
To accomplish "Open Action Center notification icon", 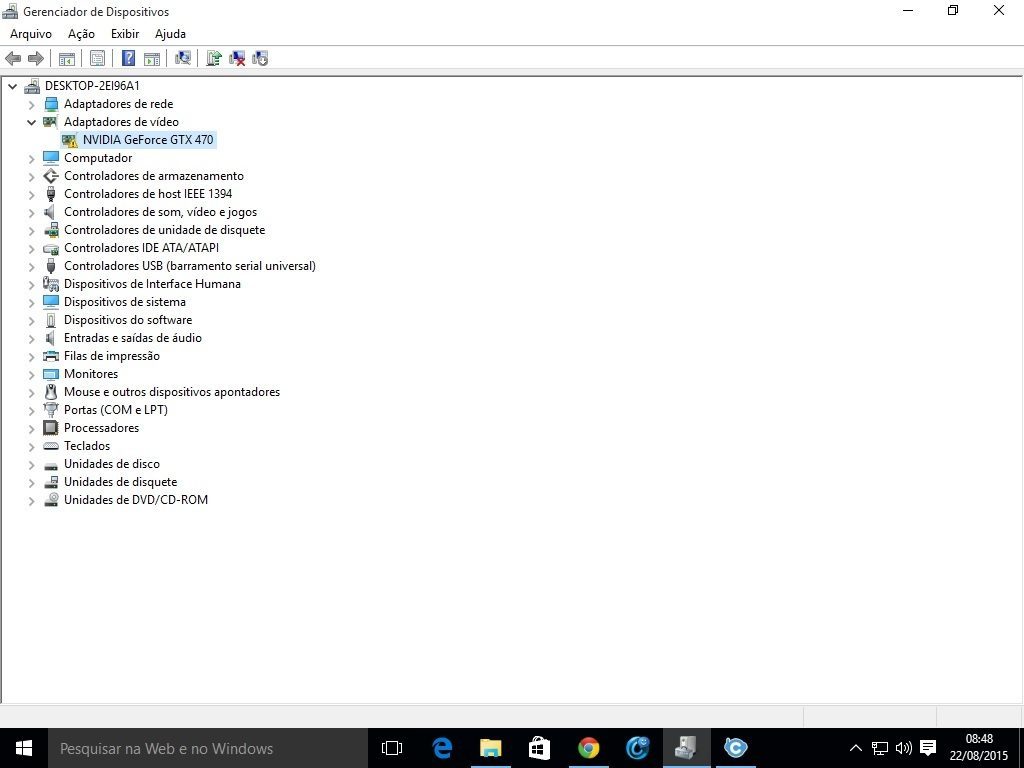I will point(928,748).
